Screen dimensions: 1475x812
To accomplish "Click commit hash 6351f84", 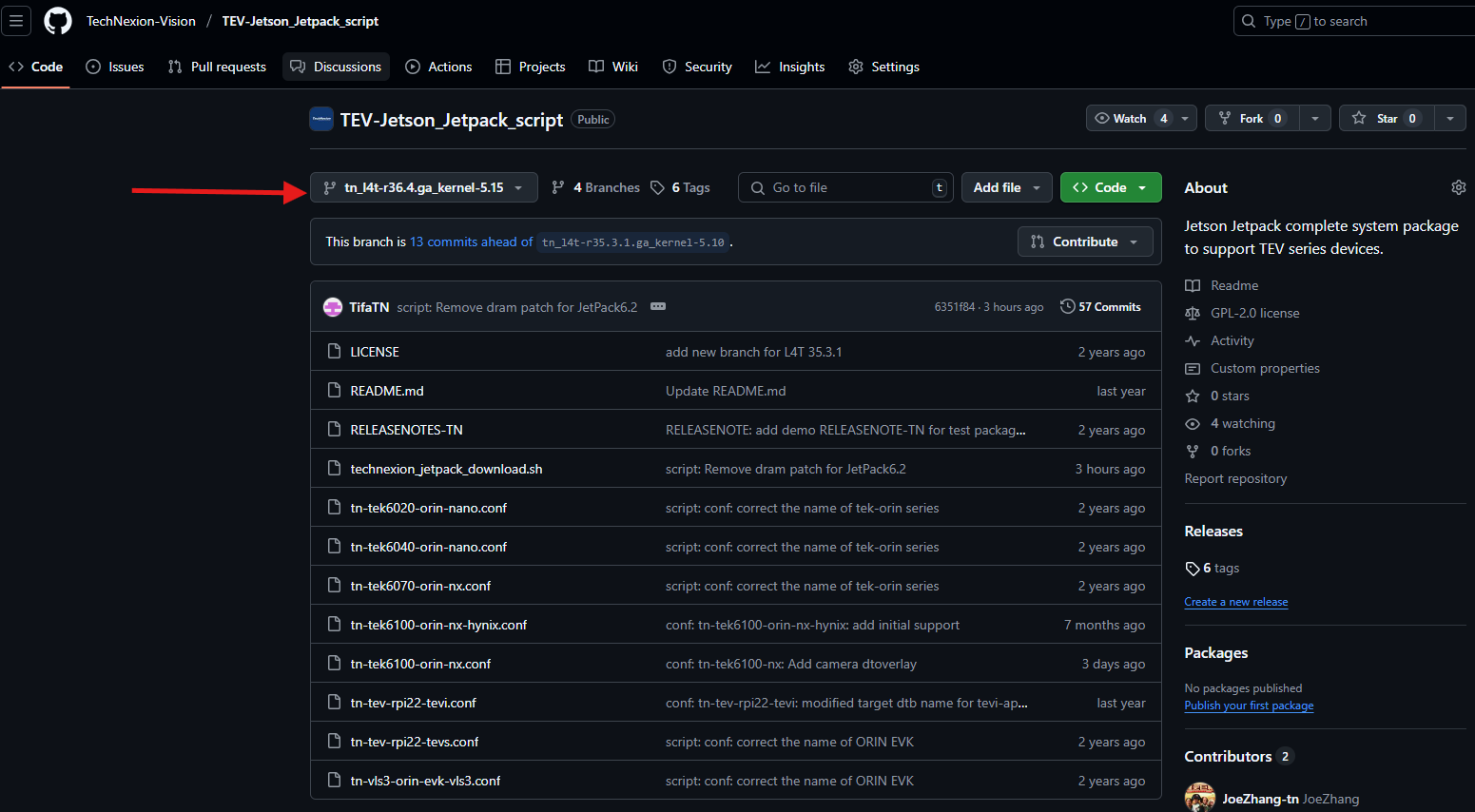I will (x=955, y=307).
